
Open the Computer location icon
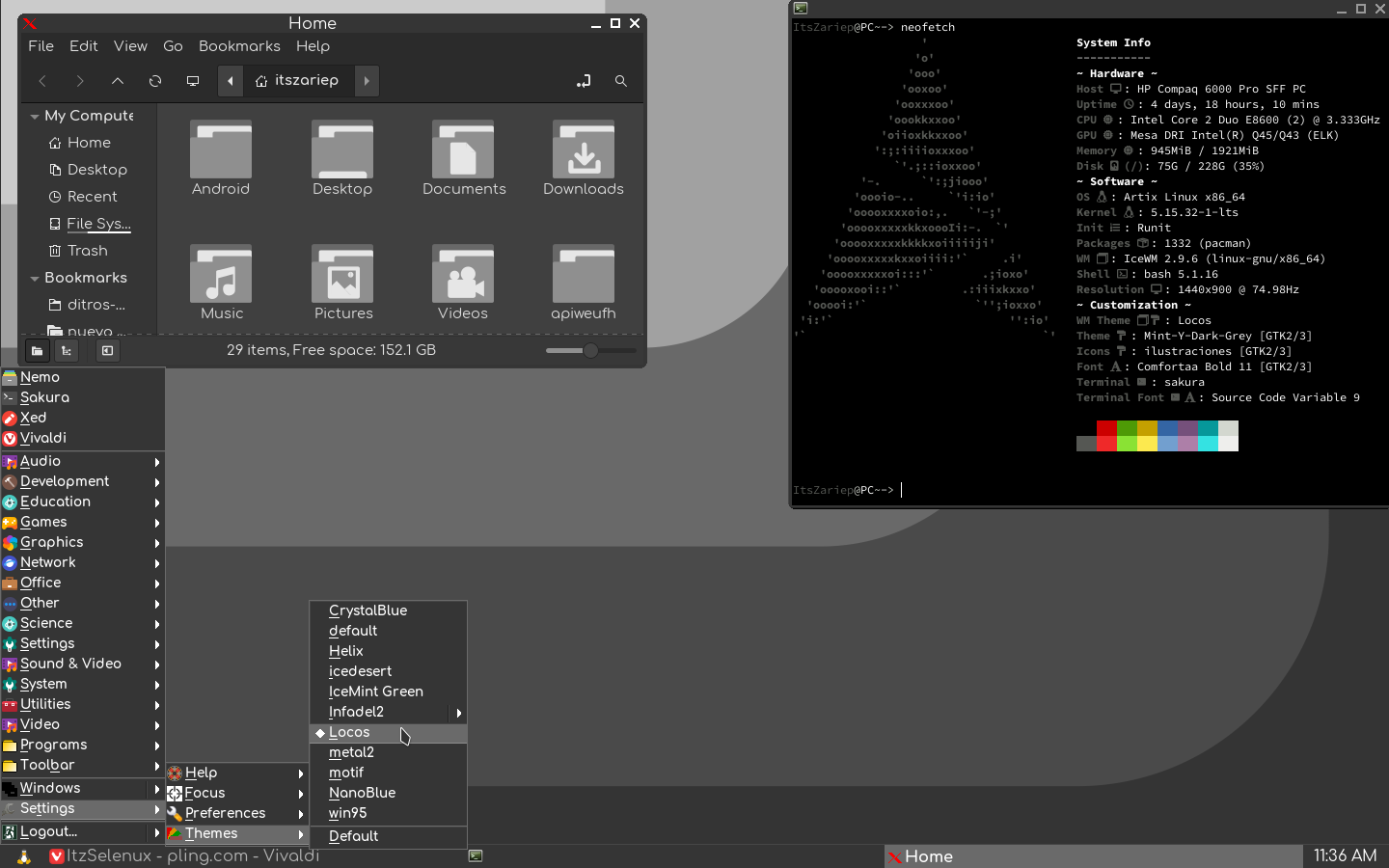(x=193, y=81)
